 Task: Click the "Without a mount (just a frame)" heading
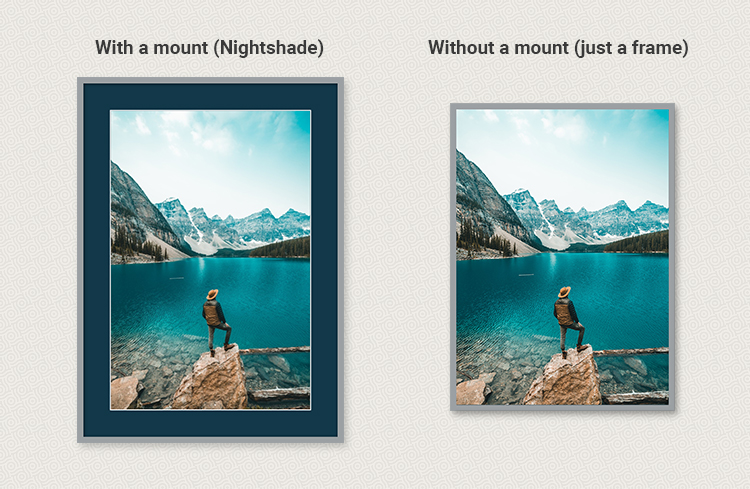point(558,48)
